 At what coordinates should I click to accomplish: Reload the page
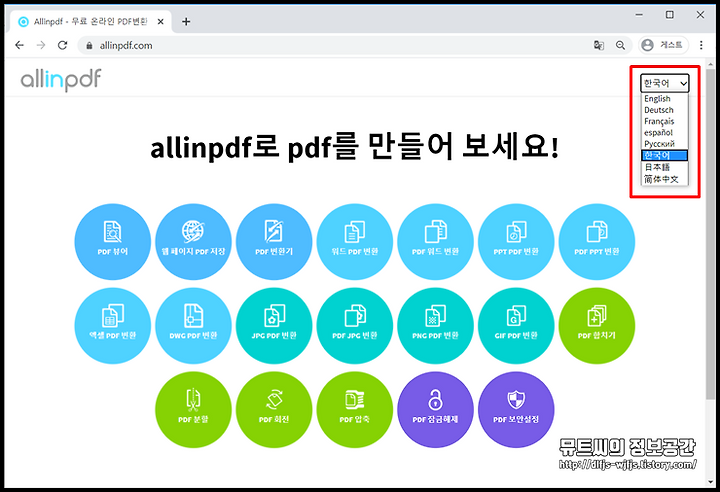click(62, 45)
